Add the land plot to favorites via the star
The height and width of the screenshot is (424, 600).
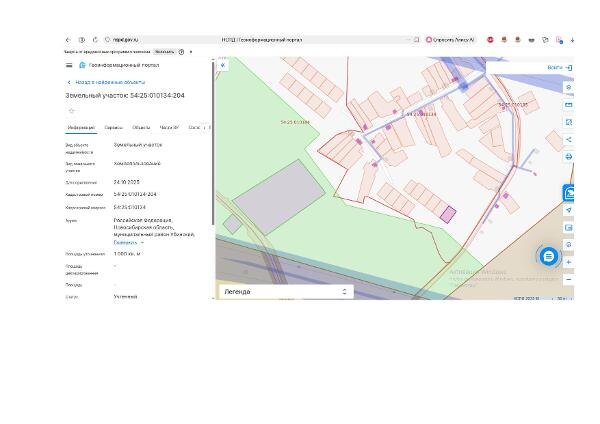71,111
